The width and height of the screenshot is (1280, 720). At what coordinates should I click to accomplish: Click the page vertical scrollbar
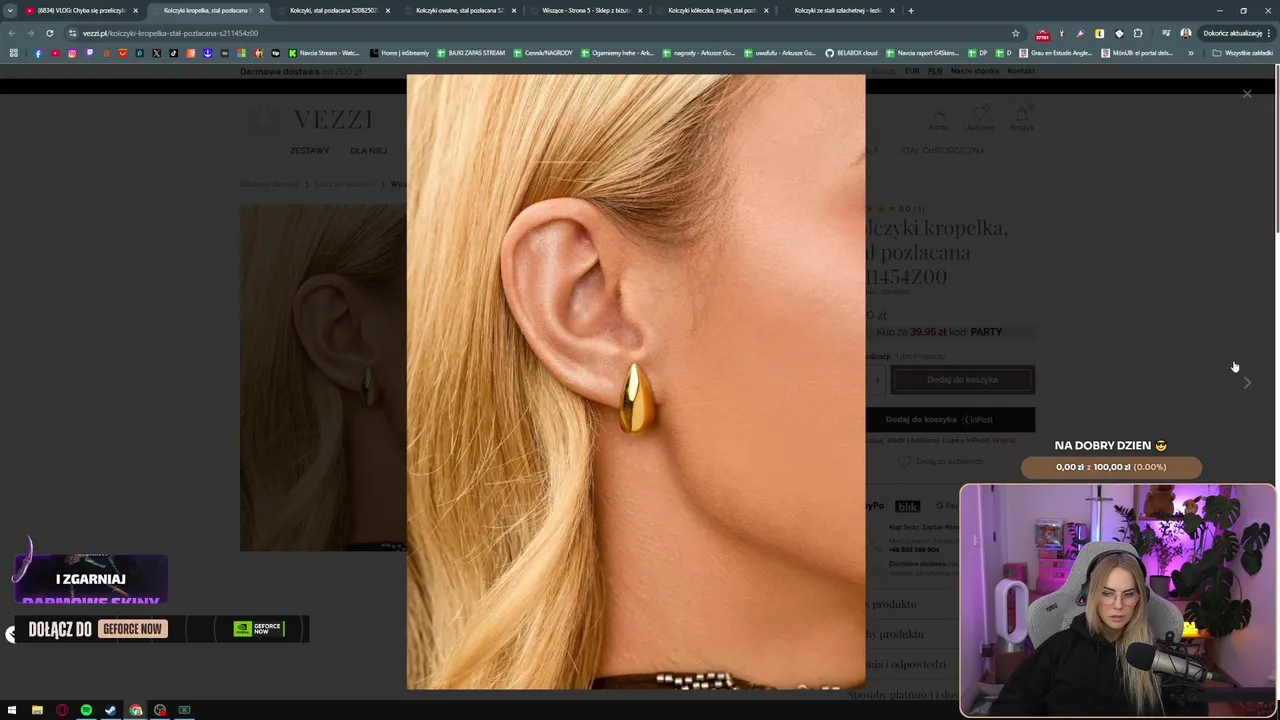coord(1277,150)
